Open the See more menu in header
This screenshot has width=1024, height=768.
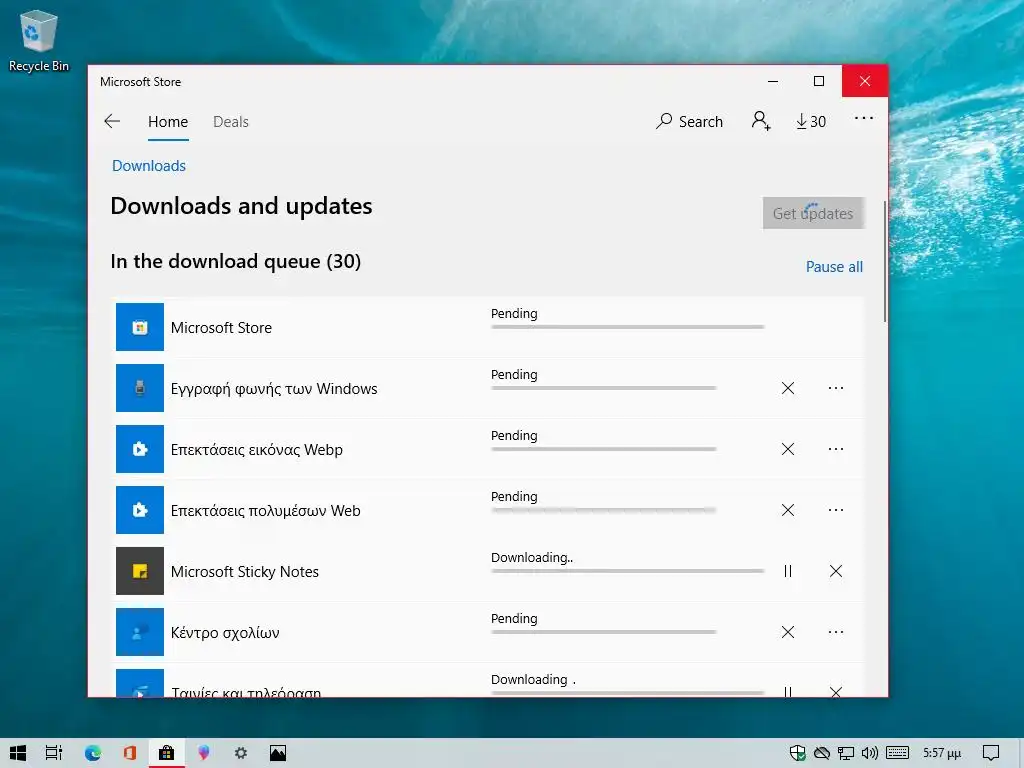(863, 118)
